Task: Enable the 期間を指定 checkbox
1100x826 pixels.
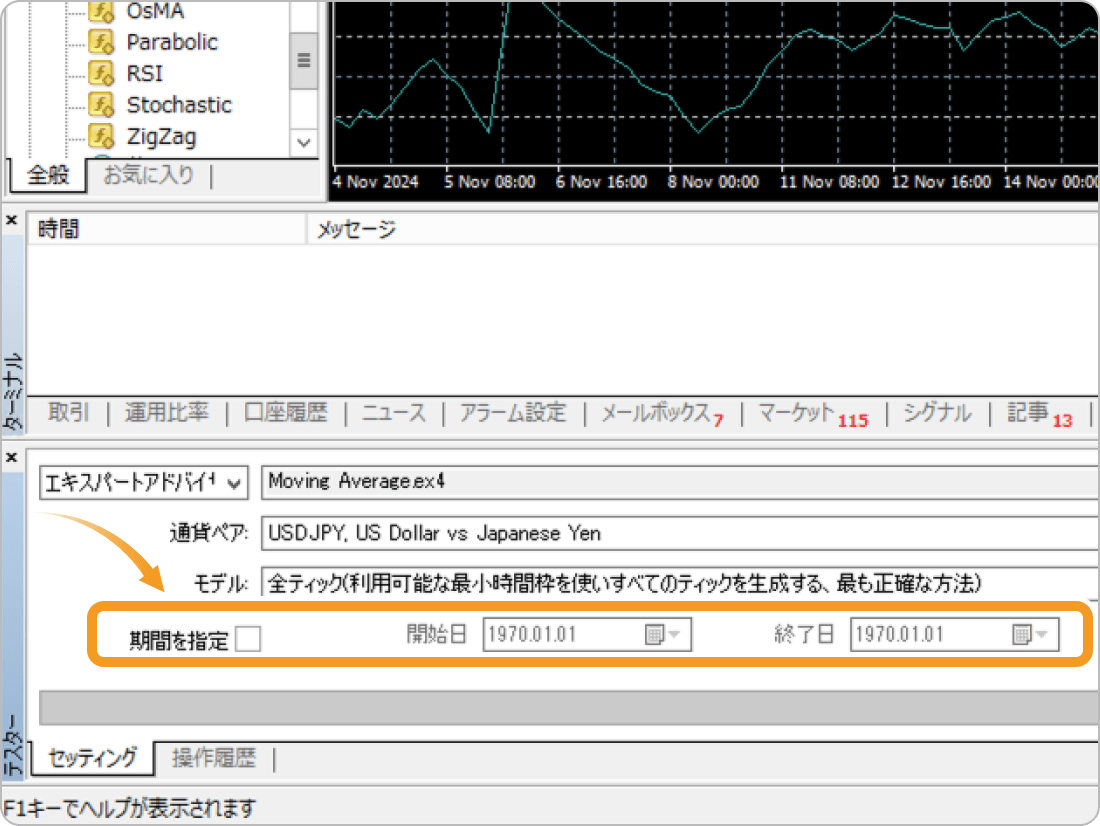Action: [248, 639]
